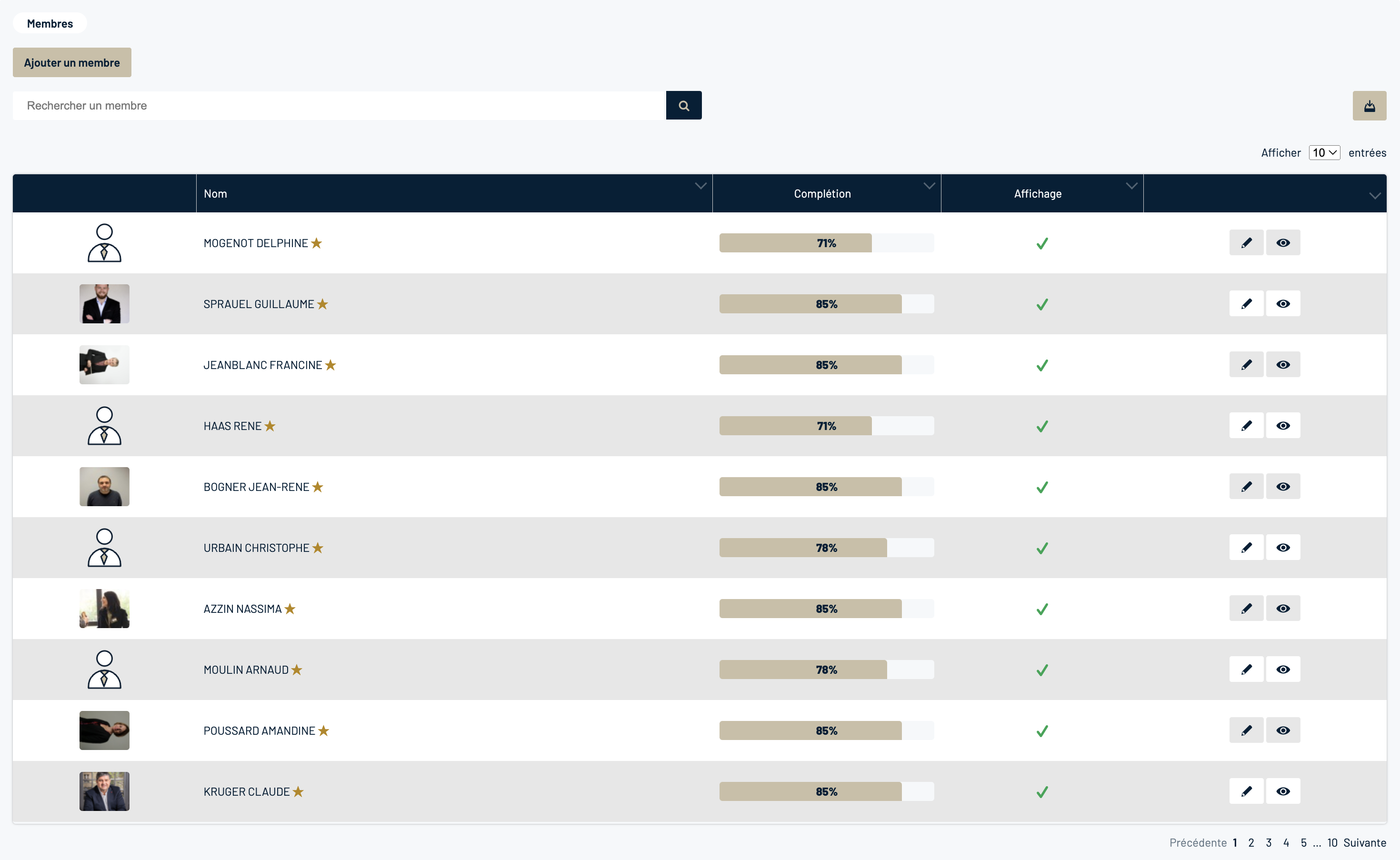
Task: Edit MOGENOT DELPHINE with pencil icon
Action: pos(1246,243)
